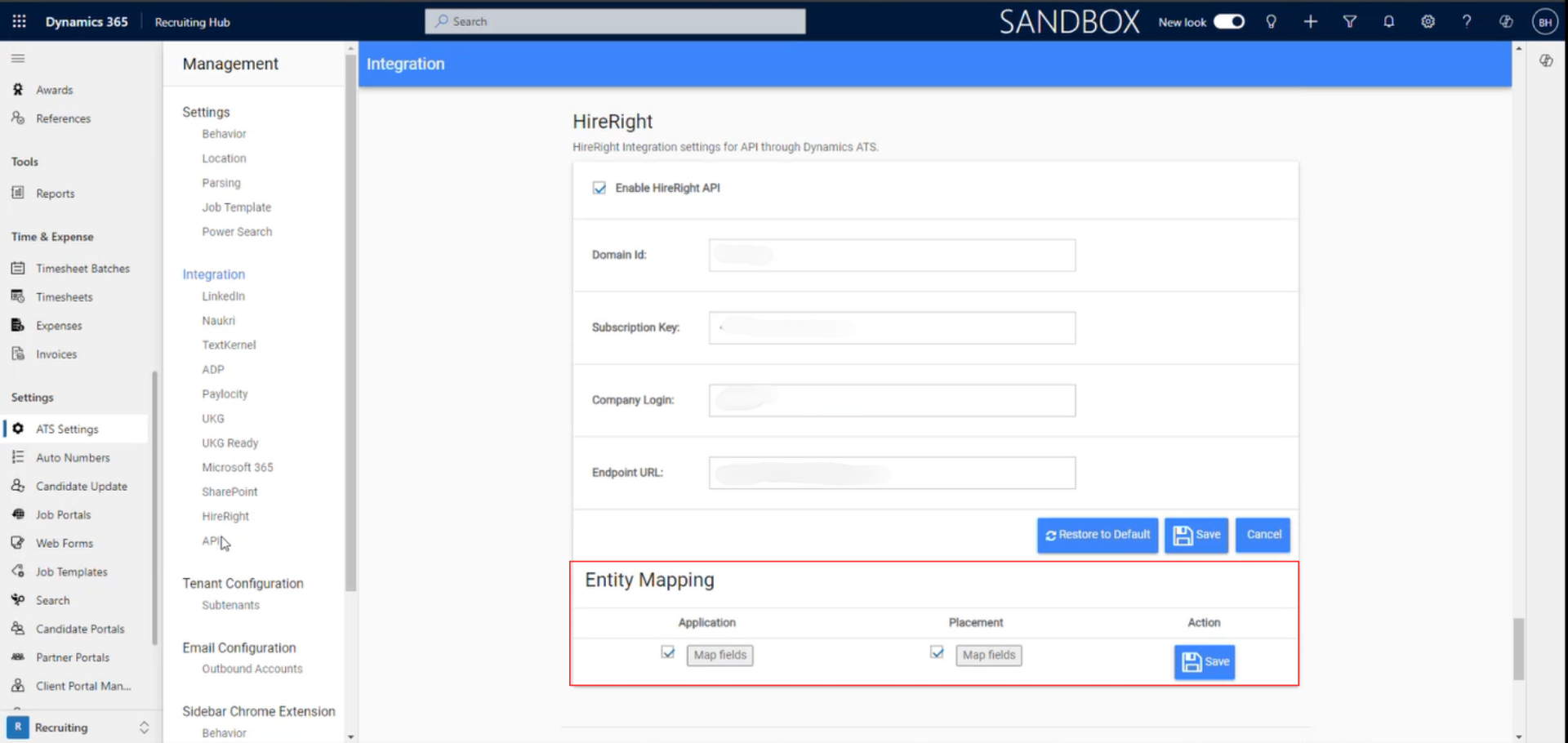This screenshot has height=743, width=1568.
Task: Click Map fields for Application
Action: pyautogui.click(x=719, y=656)
